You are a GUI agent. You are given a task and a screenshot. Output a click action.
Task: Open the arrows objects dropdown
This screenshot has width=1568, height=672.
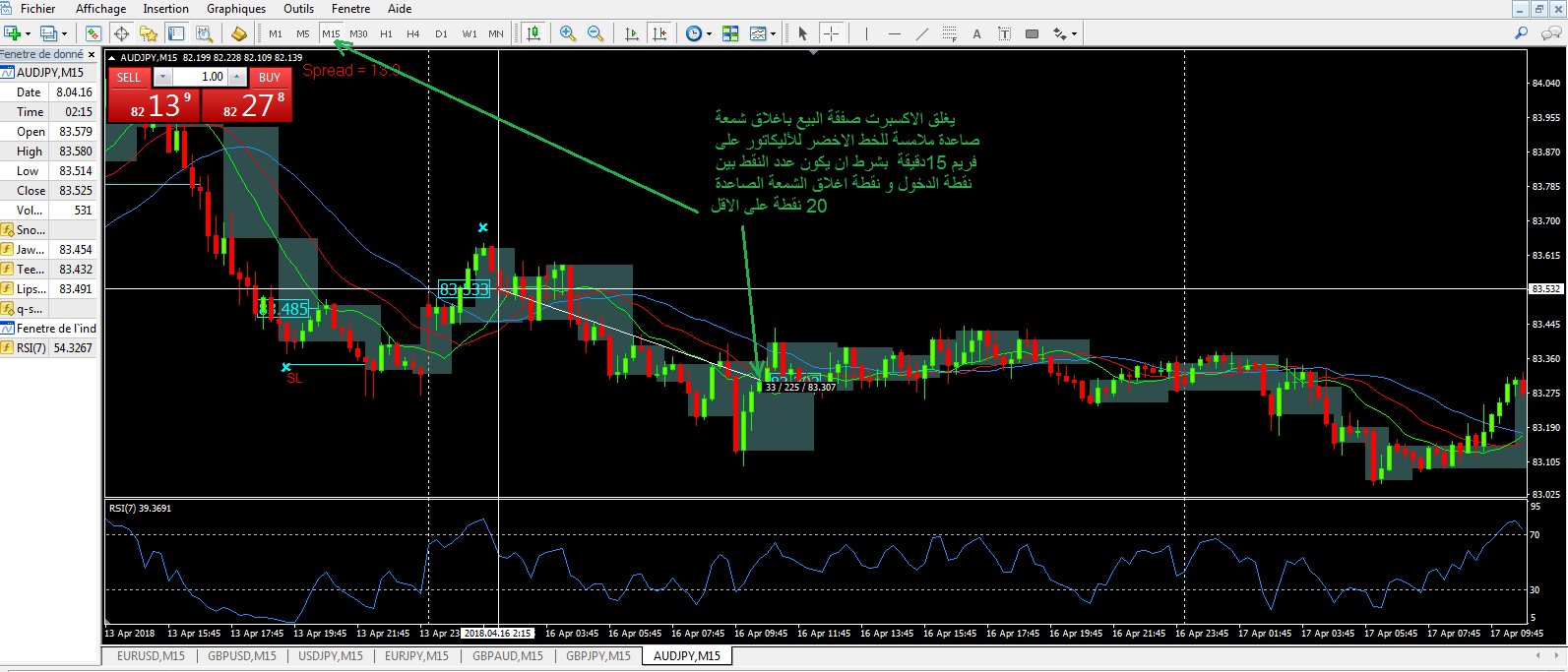[1074, 34]
